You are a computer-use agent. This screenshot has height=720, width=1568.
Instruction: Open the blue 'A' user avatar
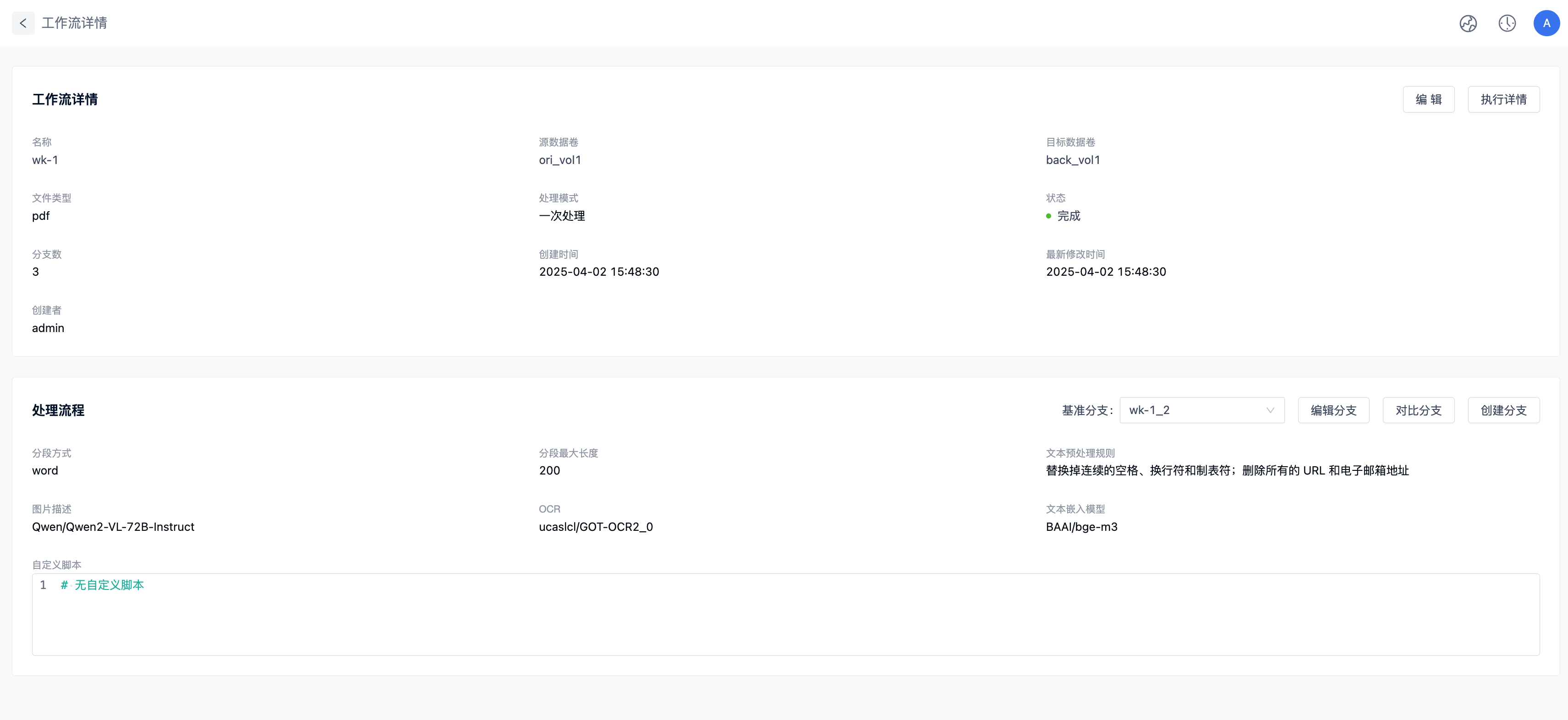[1546, 23]
